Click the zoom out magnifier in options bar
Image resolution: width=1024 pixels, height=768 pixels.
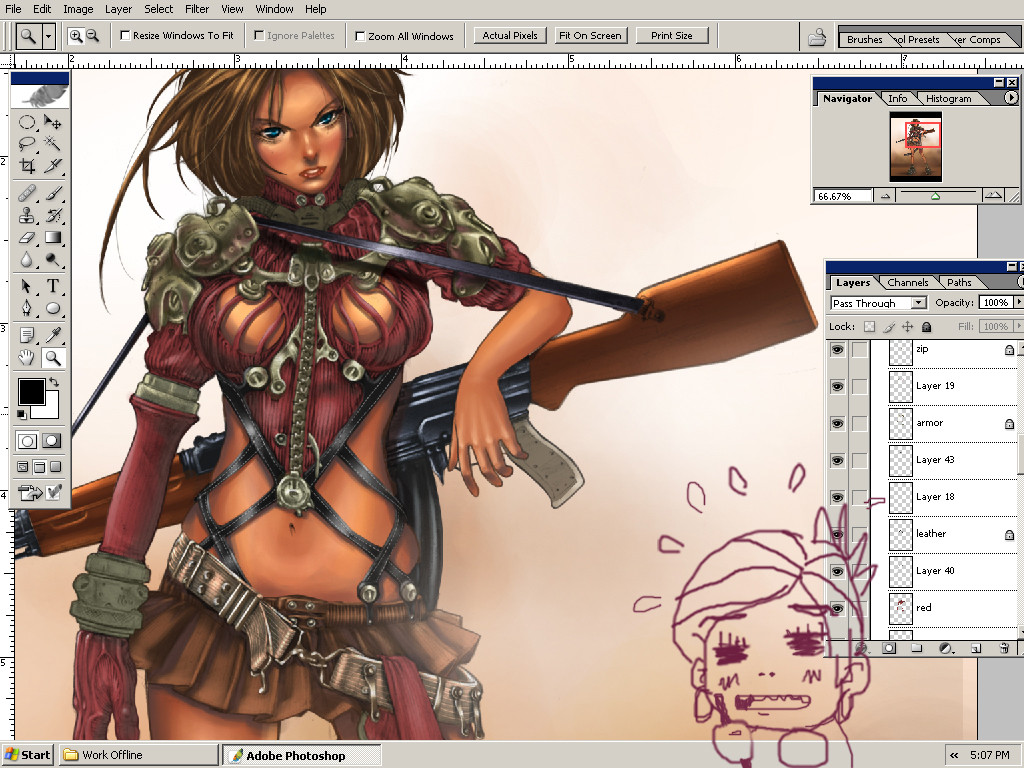point(93,36)
